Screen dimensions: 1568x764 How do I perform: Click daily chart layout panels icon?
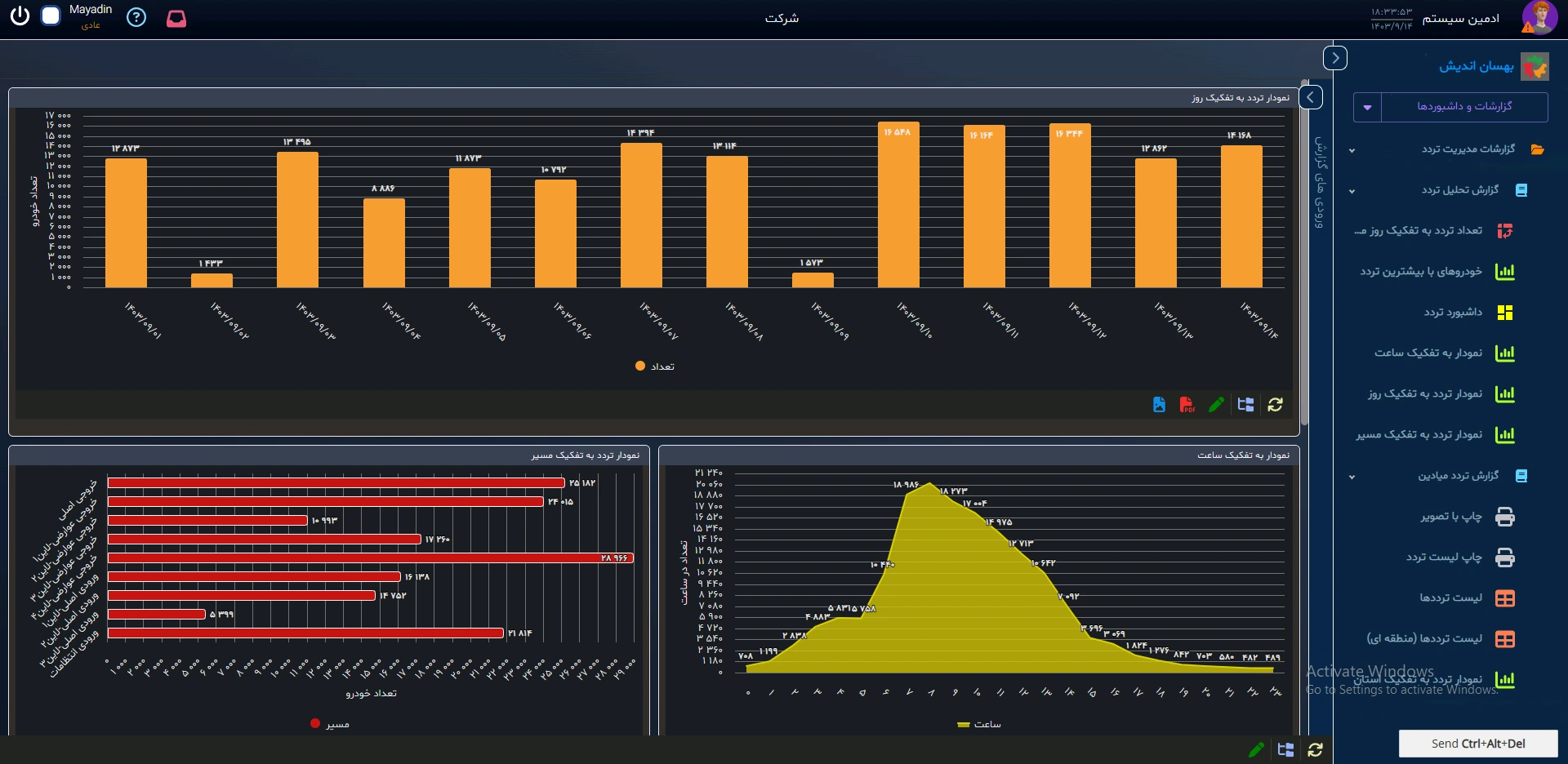click(x=1245, y=405)
